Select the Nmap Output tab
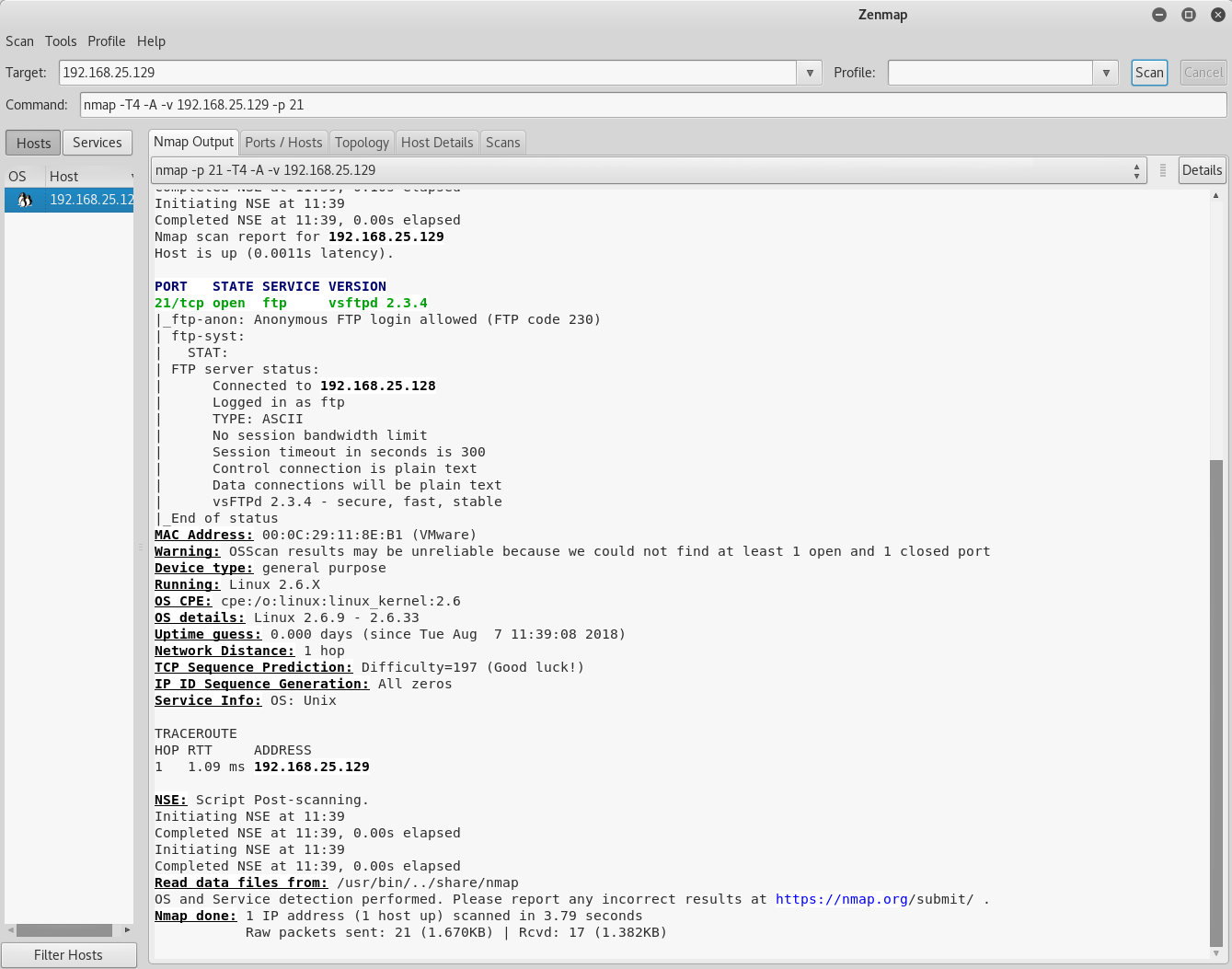This screenshot has height=969, width=1232. coord(193,142)
